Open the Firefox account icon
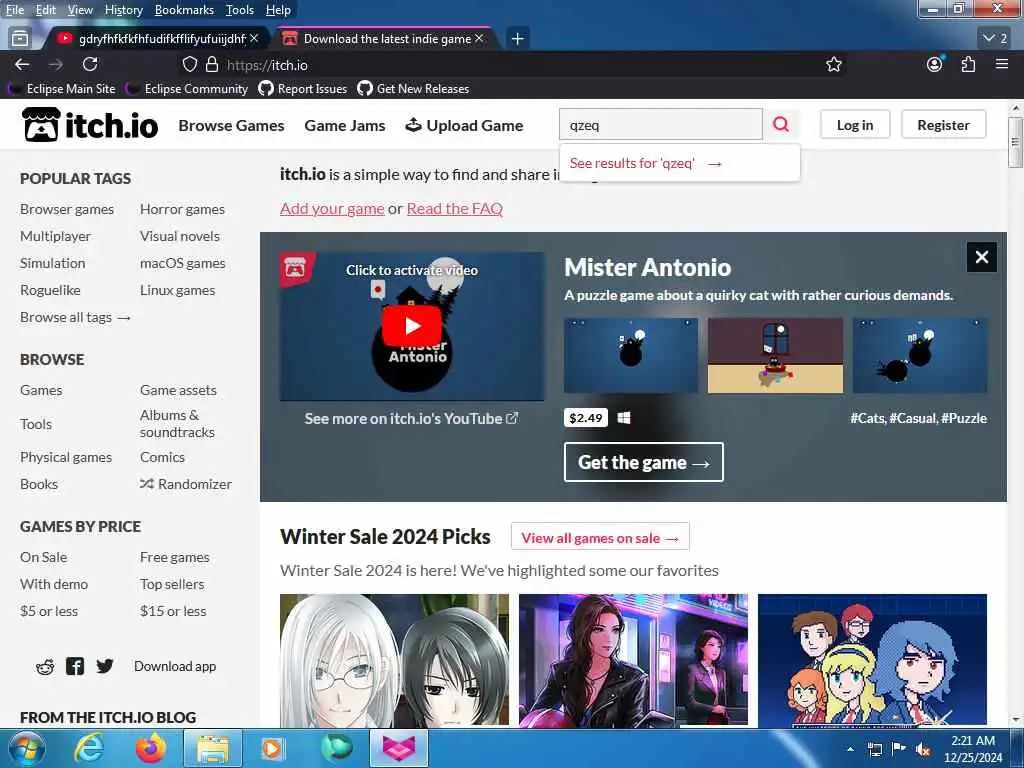This screenshot has height=768, width=1024. (x=935, y=65)
